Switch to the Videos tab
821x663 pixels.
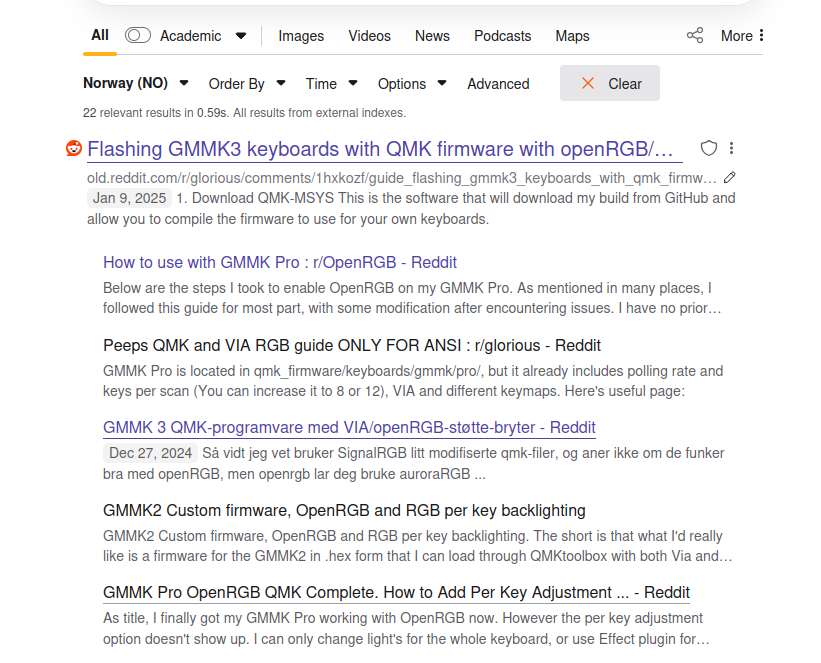[369, 36]
